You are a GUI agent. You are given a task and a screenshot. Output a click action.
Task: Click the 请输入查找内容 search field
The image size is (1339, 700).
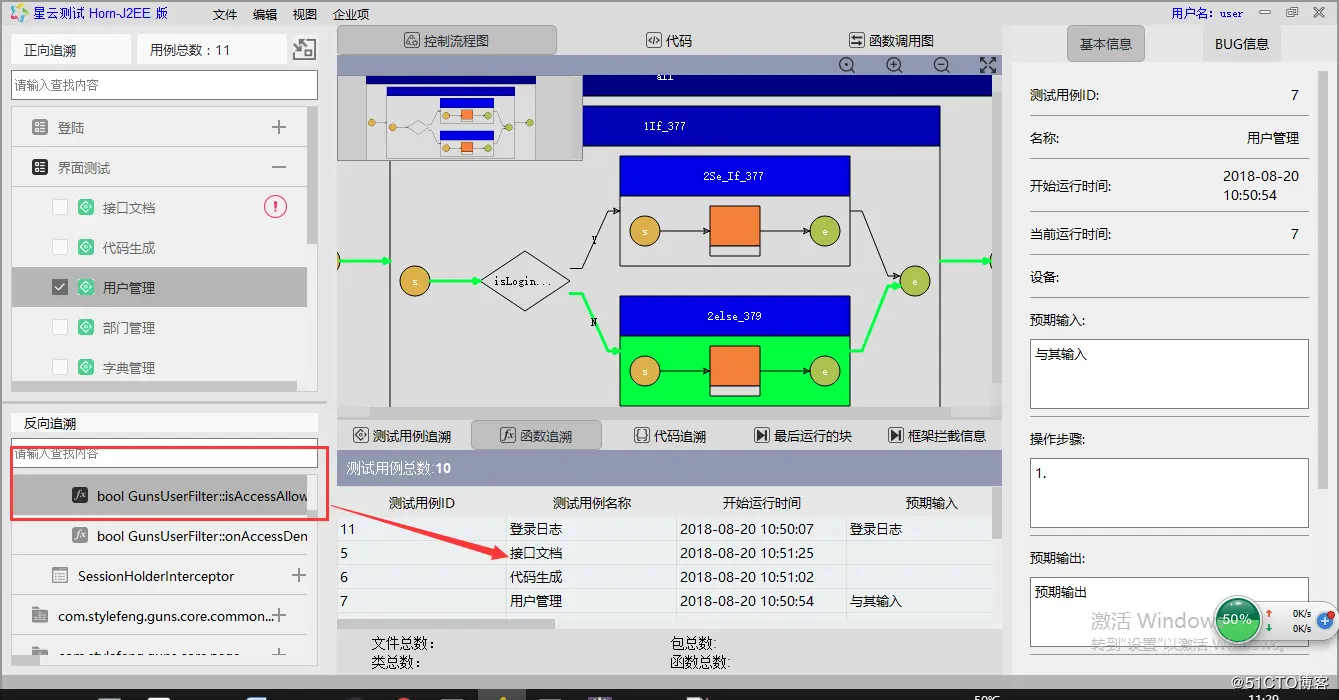tap(163, 85)
